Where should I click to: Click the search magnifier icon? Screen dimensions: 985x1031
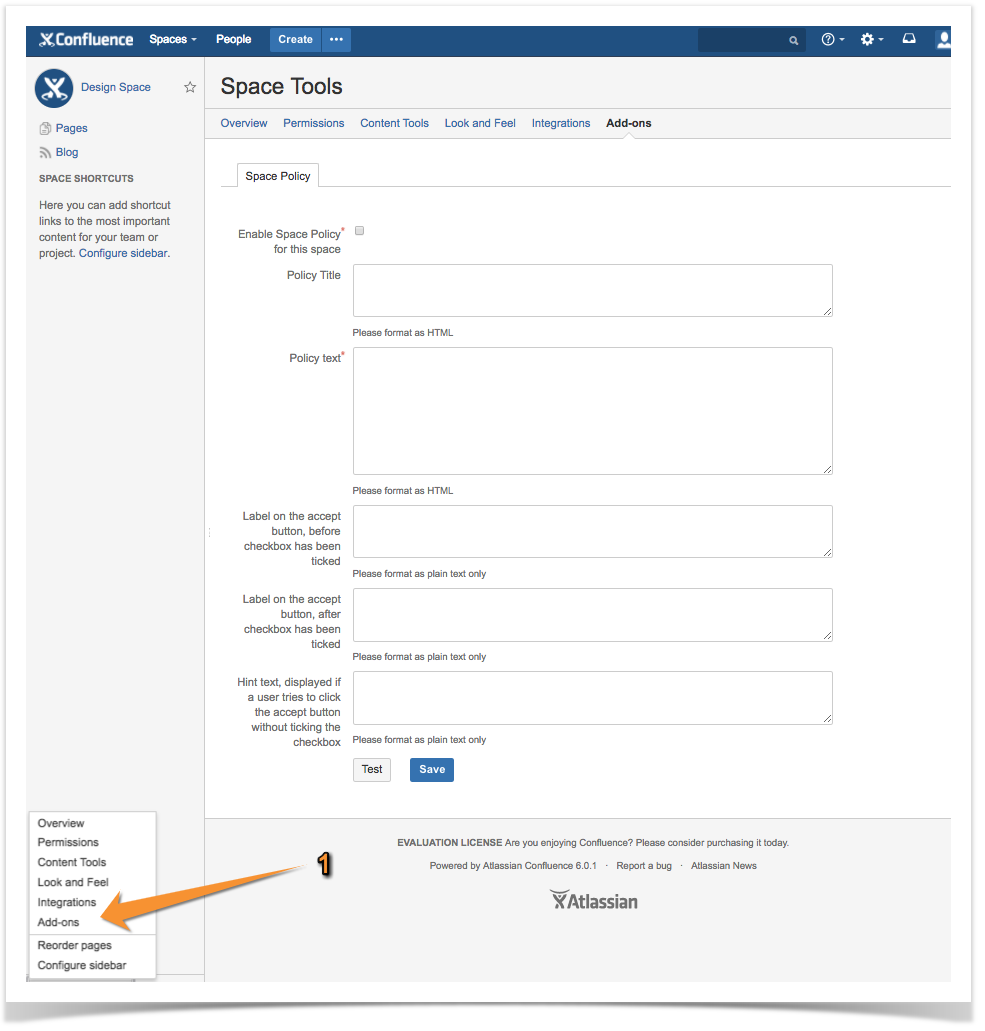(794, 41)
